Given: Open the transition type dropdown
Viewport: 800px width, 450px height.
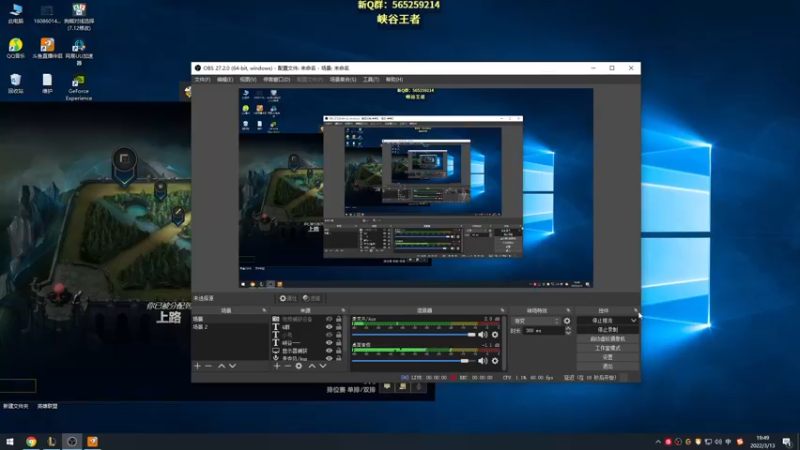Looking at the screenshot, I should tap(536, 321).
